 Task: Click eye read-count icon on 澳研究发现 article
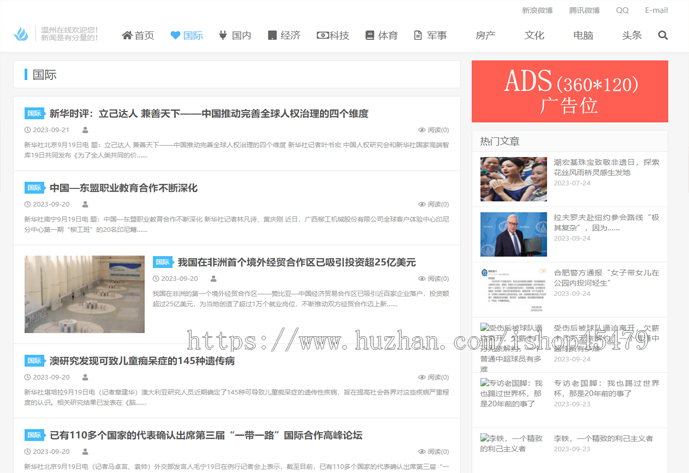[422, 377]
